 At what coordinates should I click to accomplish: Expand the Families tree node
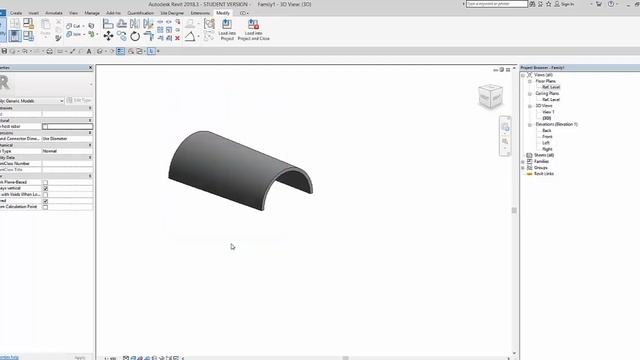pos(523,162)
